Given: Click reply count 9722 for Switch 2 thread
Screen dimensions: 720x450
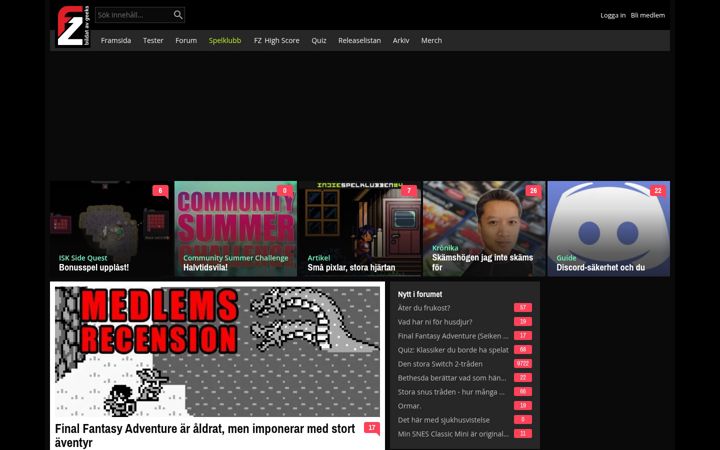Looking at the screenshot, I should tap(523, 364).
